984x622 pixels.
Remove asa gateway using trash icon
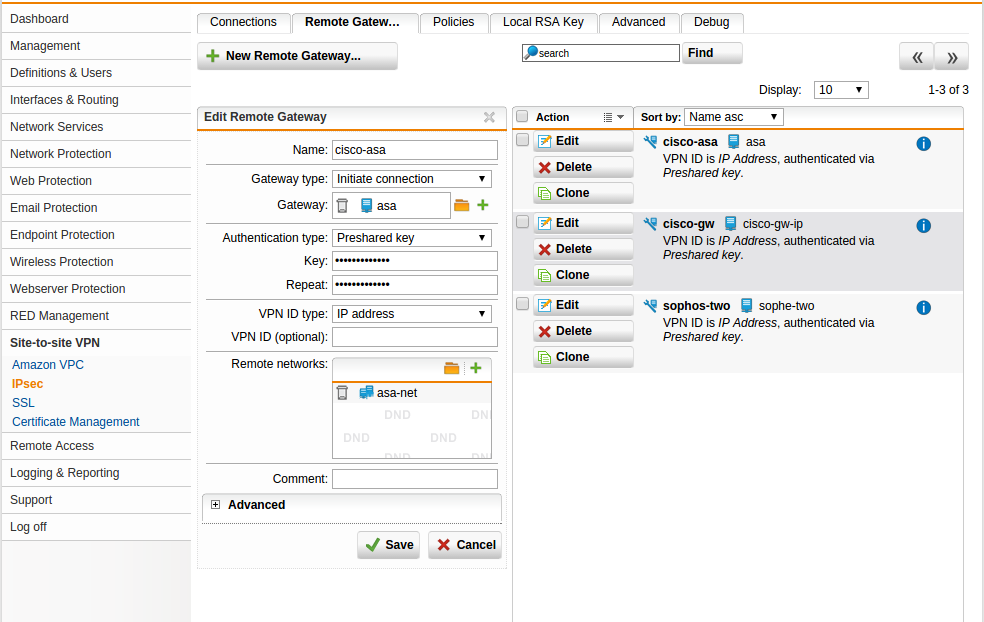[342, 206]
